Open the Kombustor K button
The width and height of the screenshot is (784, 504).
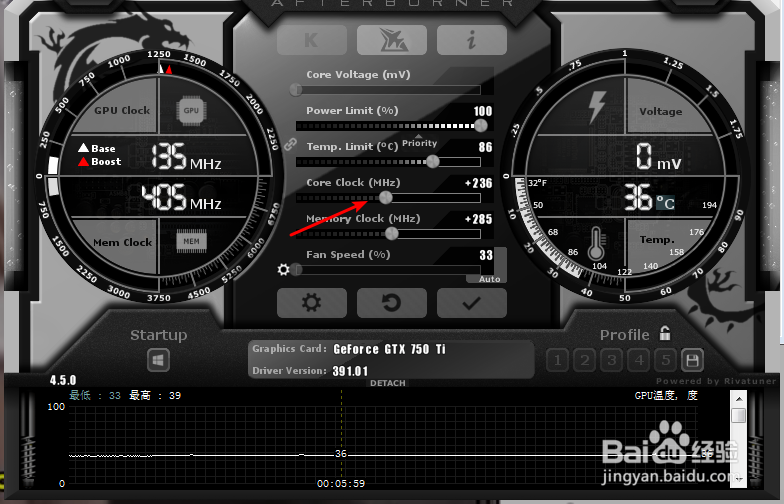(312, 40)
